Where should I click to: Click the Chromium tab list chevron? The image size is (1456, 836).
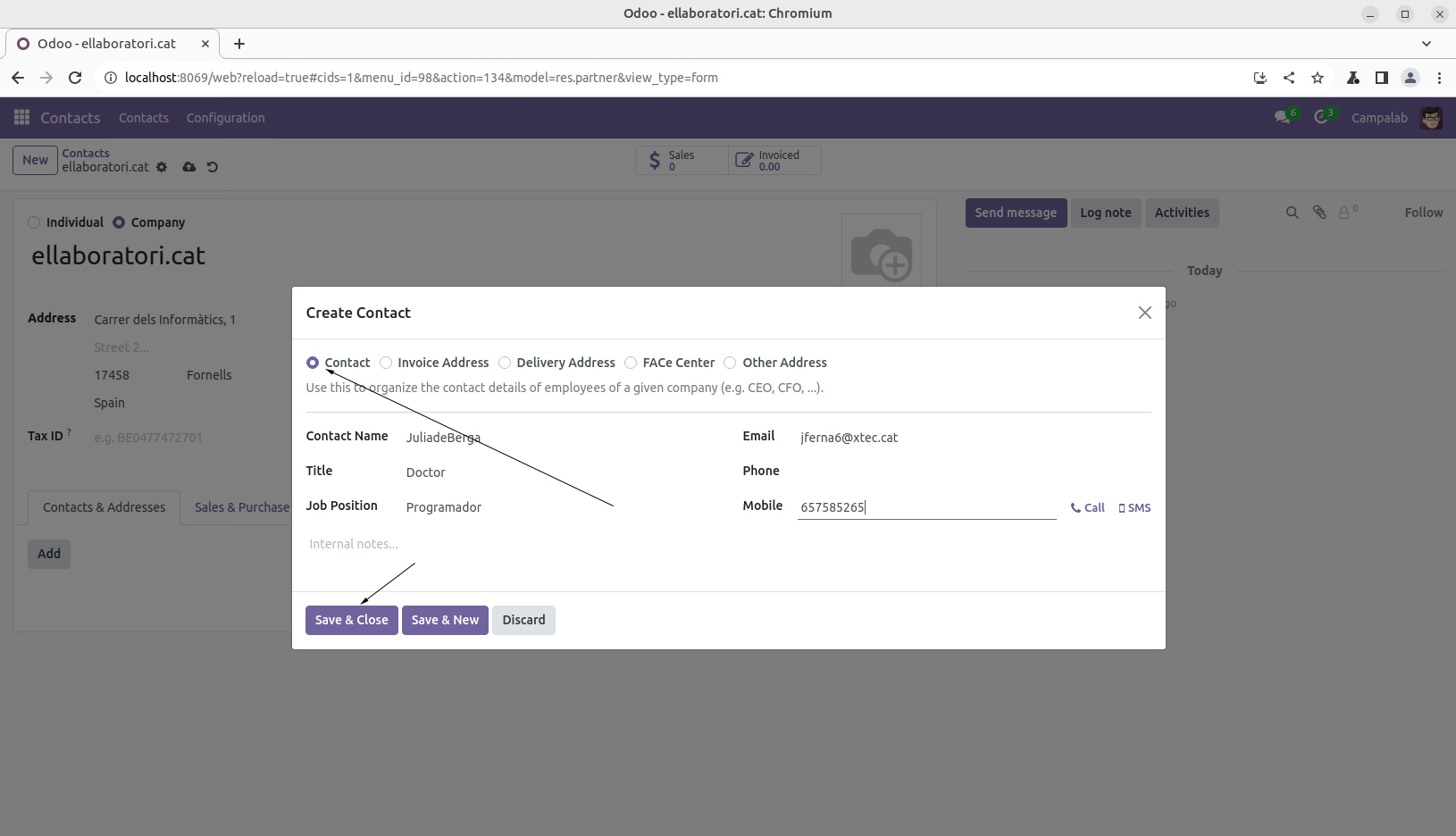click(1426, 44)
